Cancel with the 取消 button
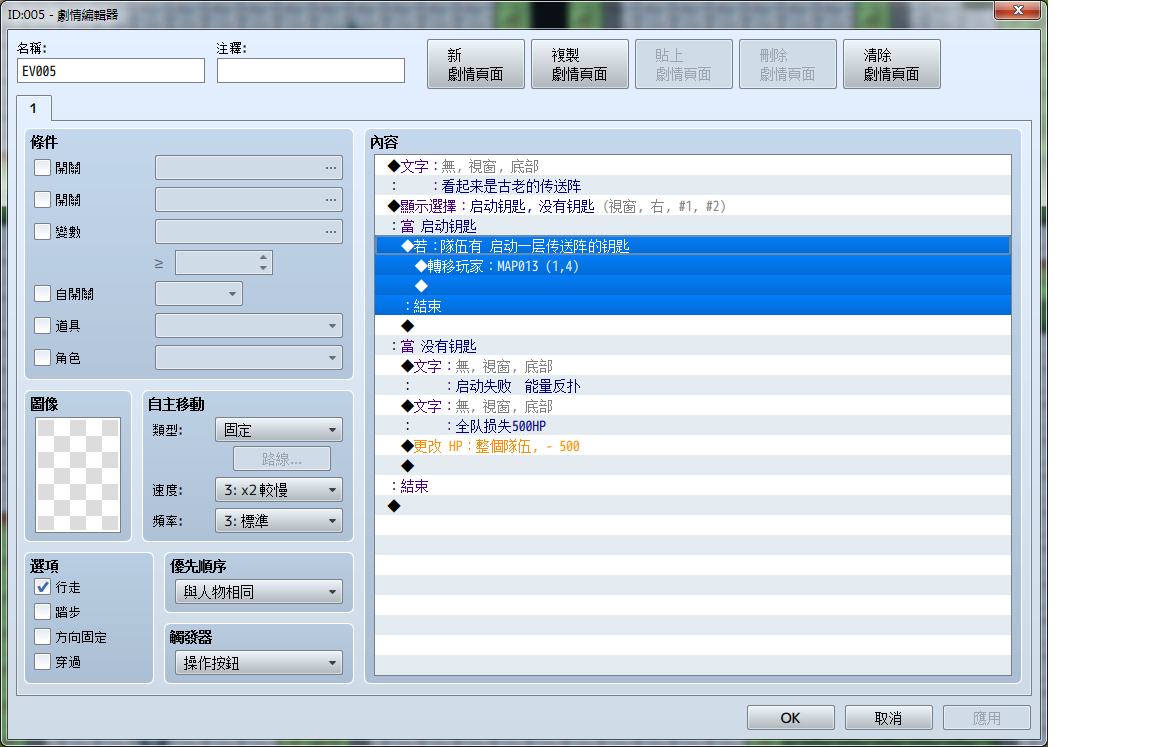Viewport: 1152px width, 747px height. pyautogui.click(x=889, y=718)
